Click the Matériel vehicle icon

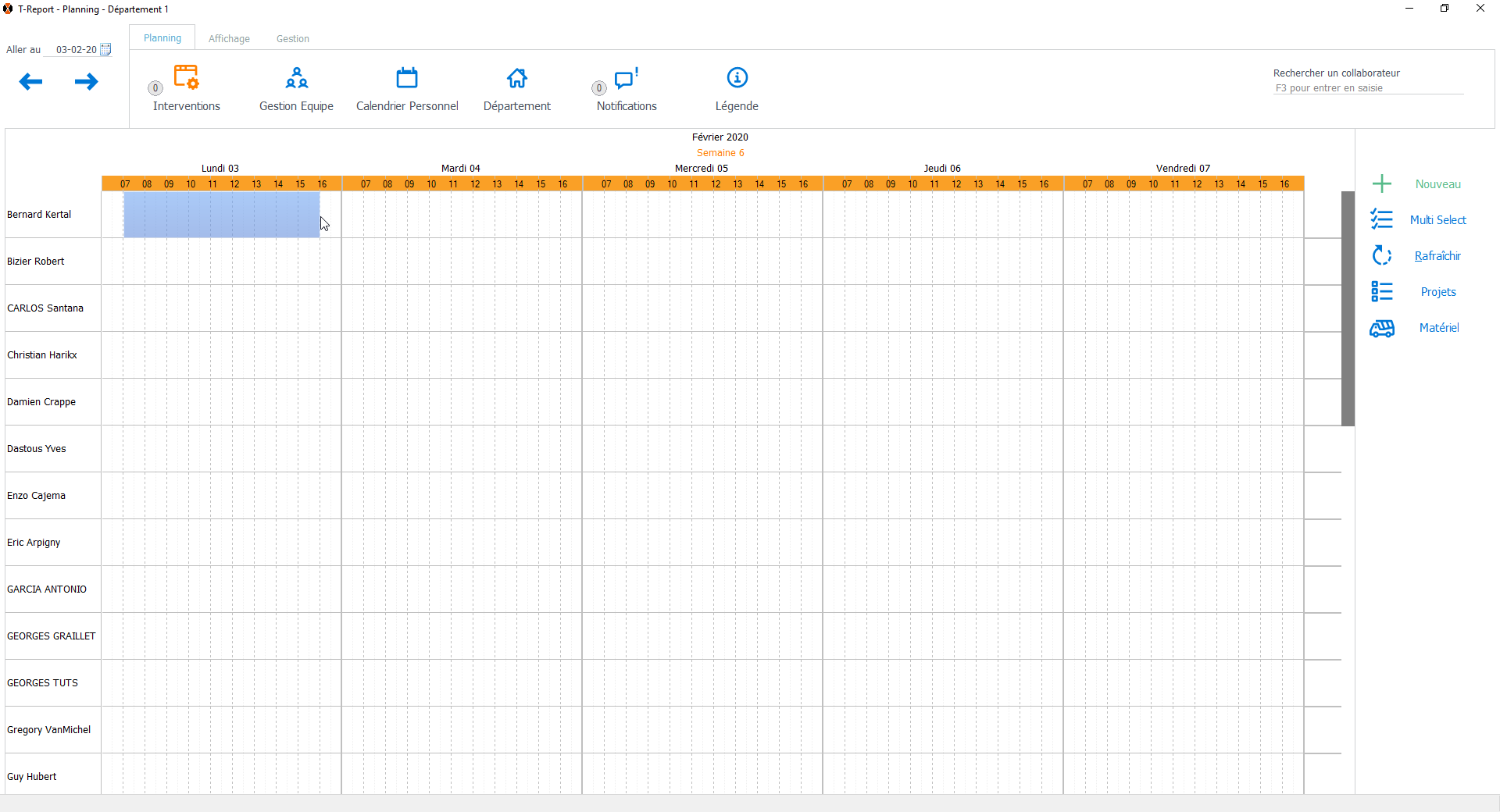point(1382,328)
